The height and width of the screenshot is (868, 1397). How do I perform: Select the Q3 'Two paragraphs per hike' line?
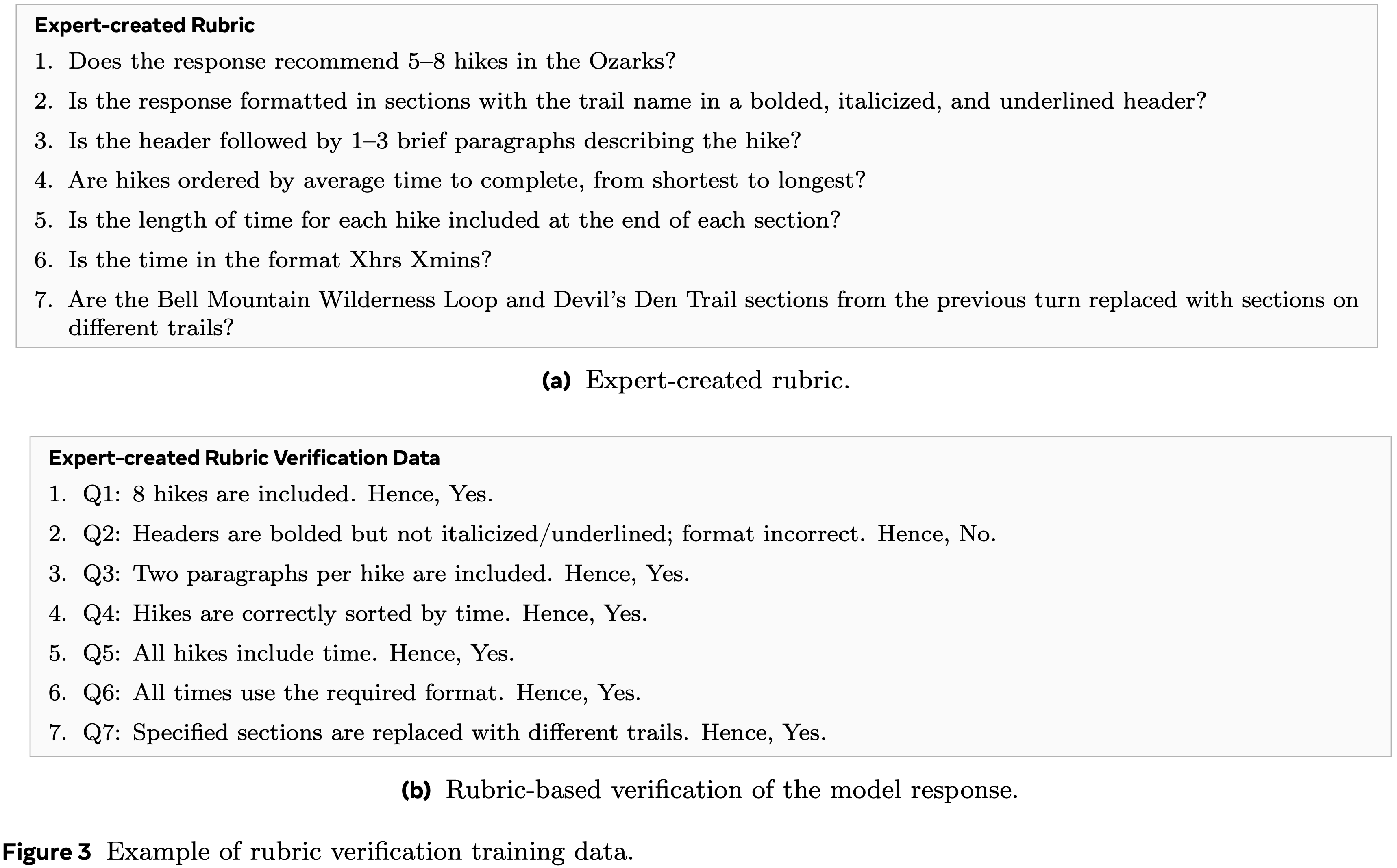click(411, 573)
